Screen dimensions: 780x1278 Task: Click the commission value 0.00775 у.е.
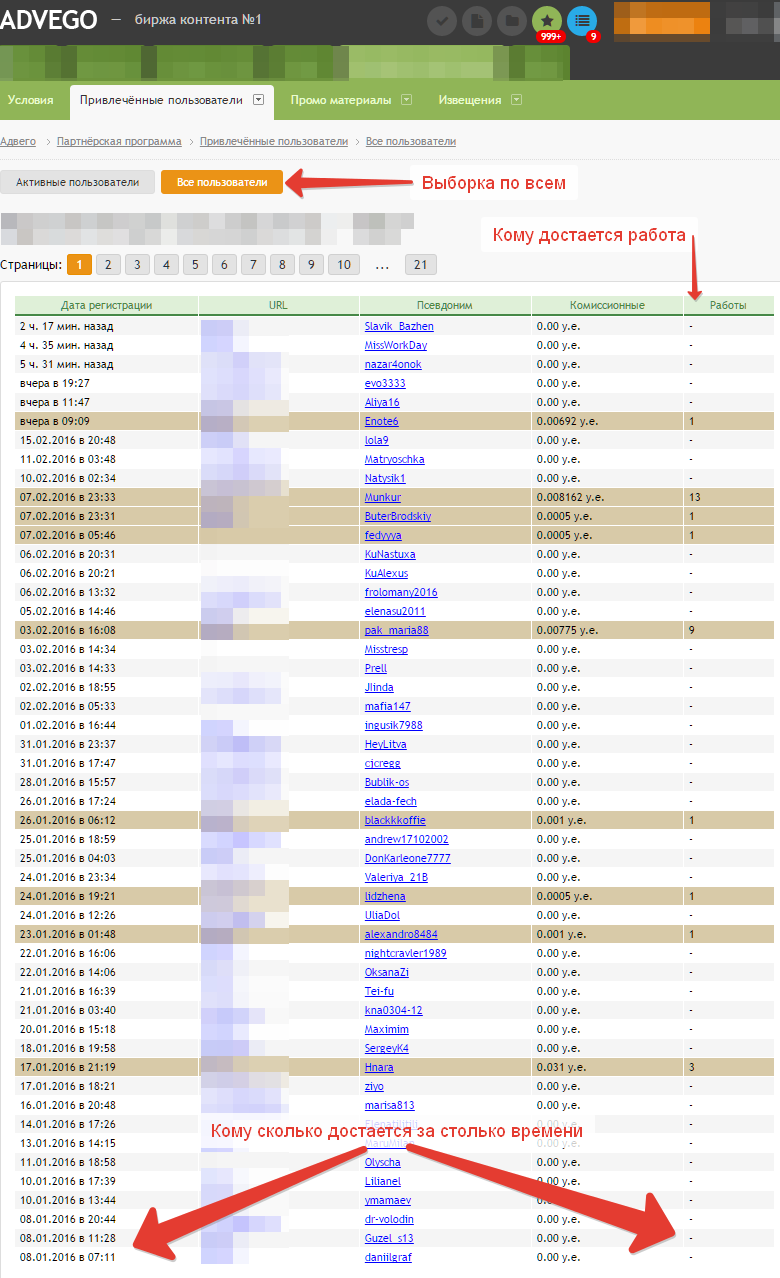click(x=567, y=630)
